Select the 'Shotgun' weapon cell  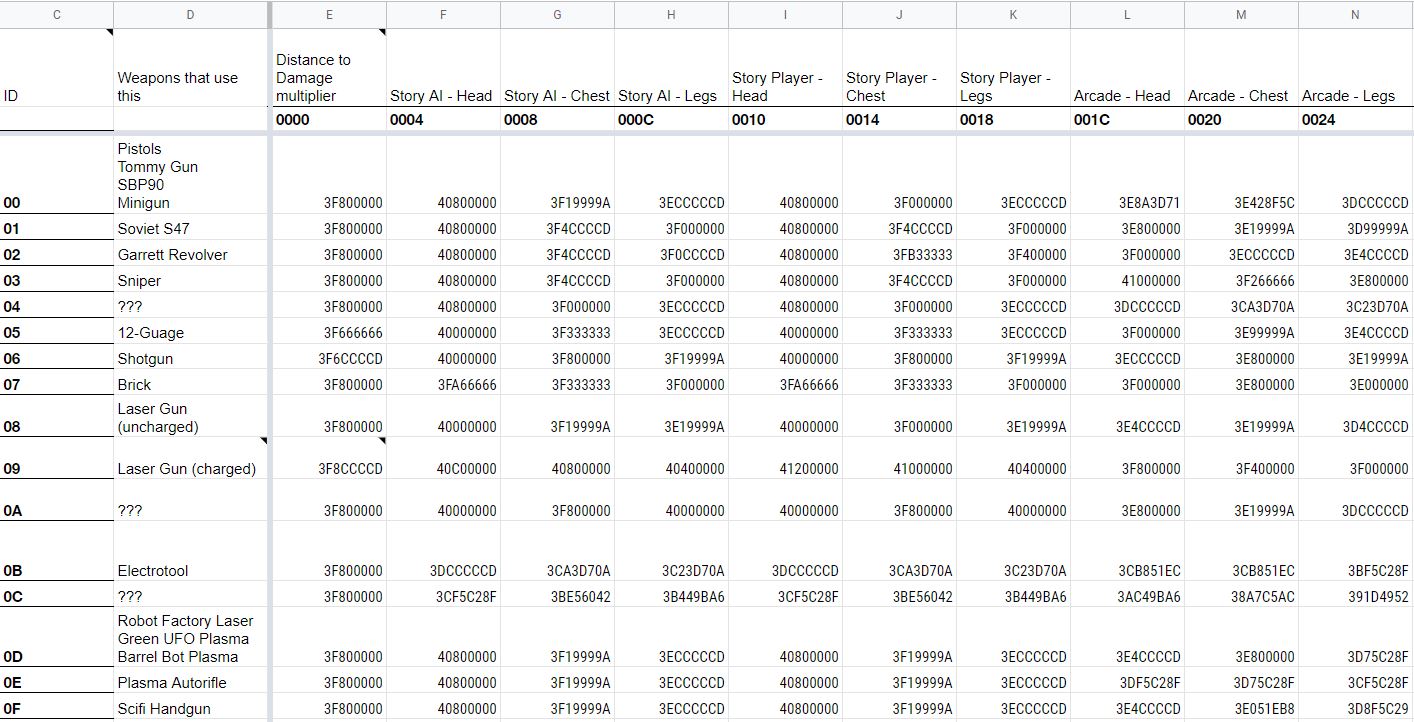coord(190,359)
